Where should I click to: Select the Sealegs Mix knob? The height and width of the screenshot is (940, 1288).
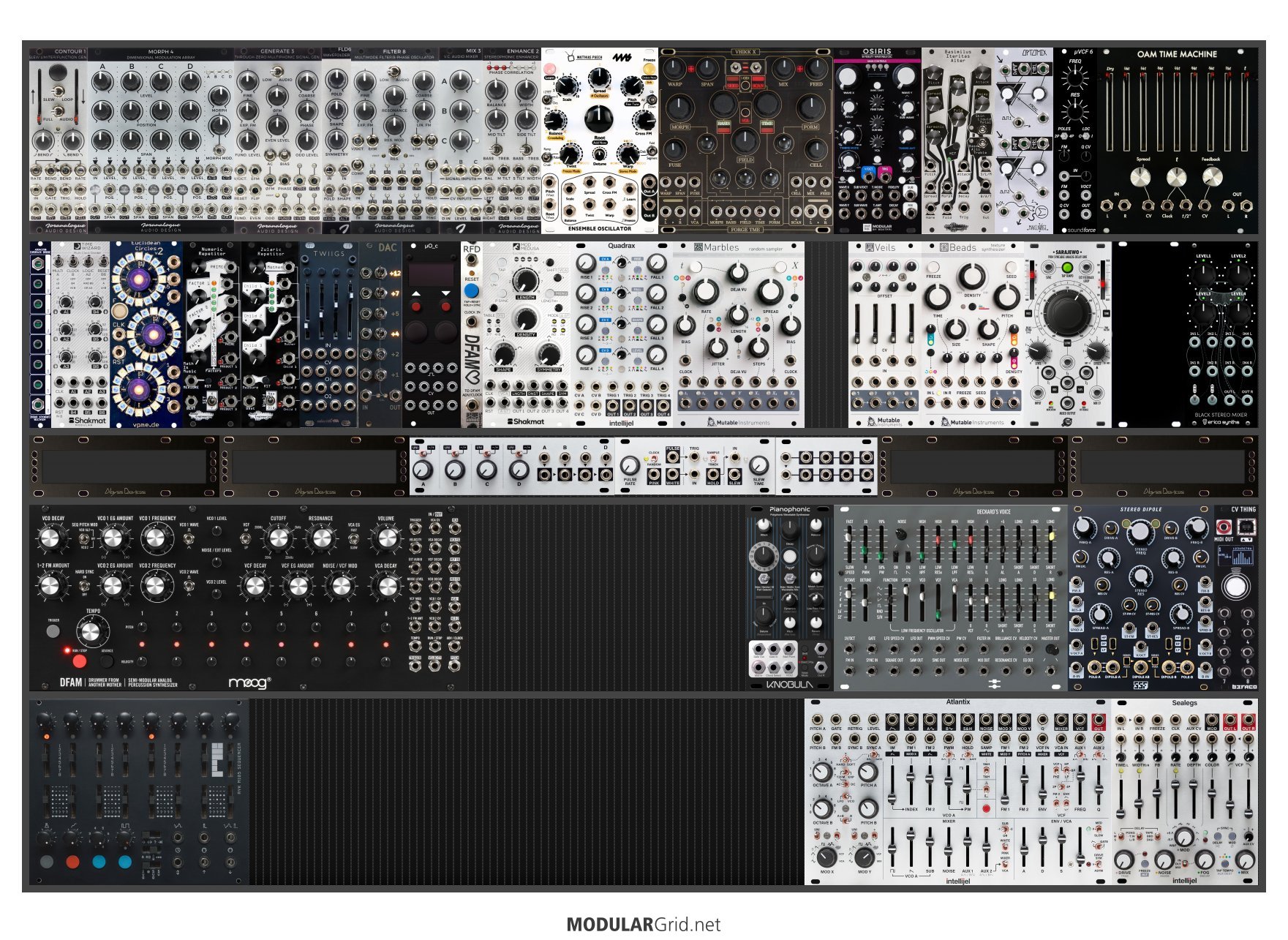coord(1245,859)
